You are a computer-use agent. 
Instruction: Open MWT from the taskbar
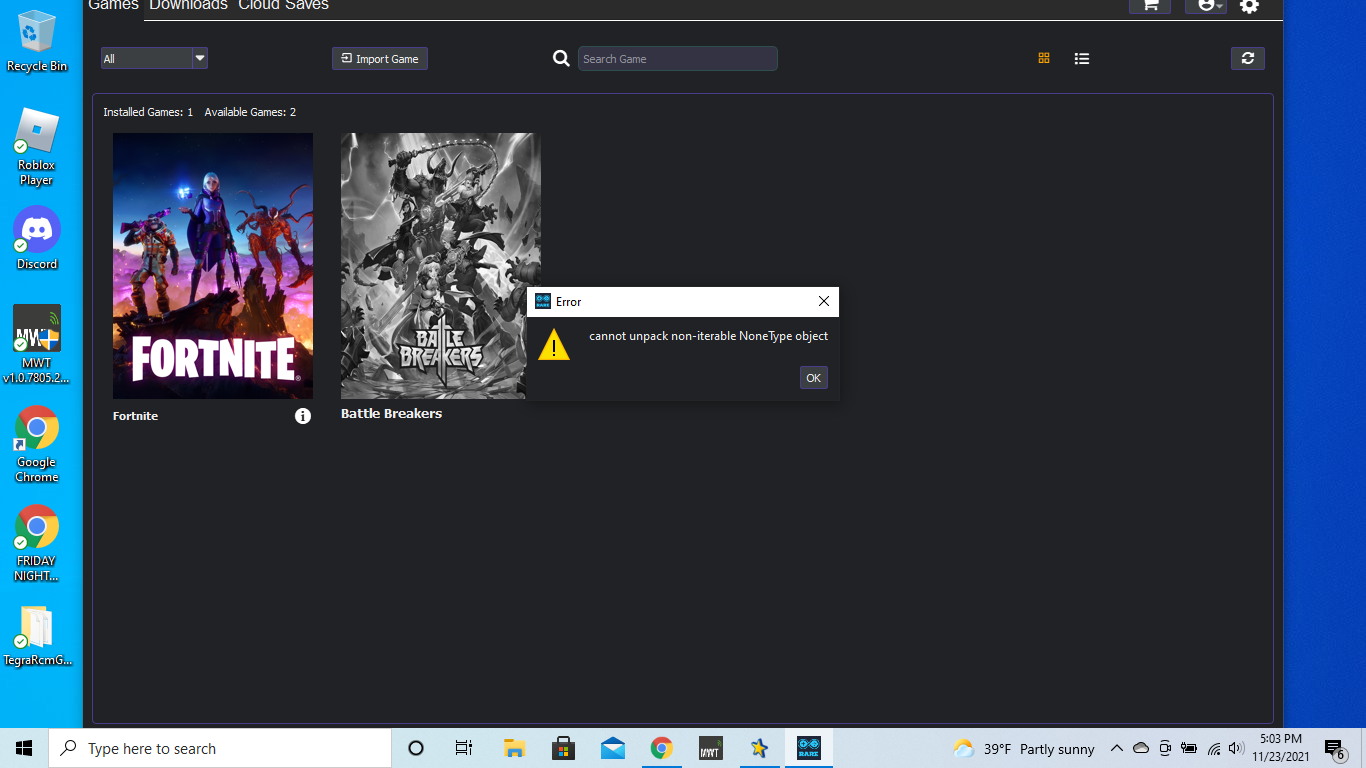710,748
